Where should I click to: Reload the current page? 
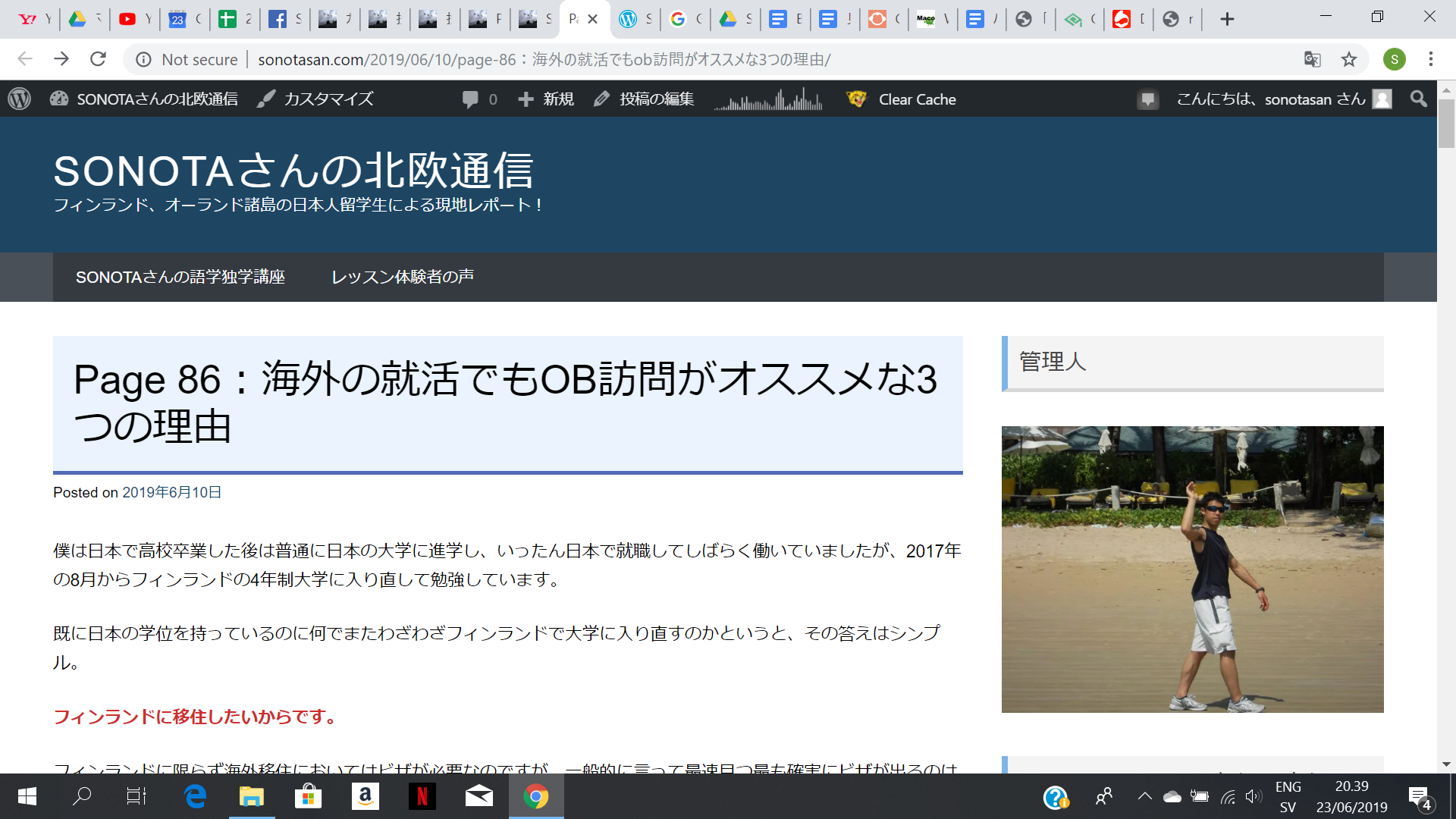tap(98, 59)
